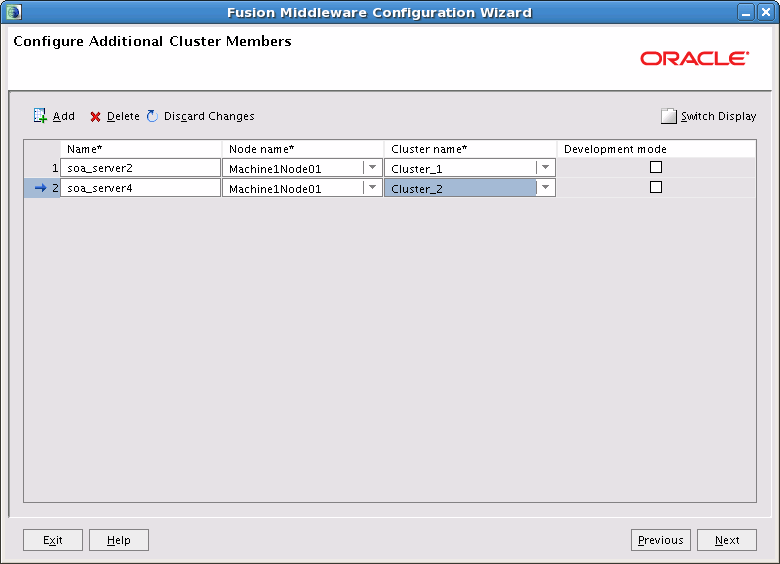Click the highlighted Cluster_2 value
Image resolution: width=780 pixels, height=564 pixels.
[x=417, y=189]
